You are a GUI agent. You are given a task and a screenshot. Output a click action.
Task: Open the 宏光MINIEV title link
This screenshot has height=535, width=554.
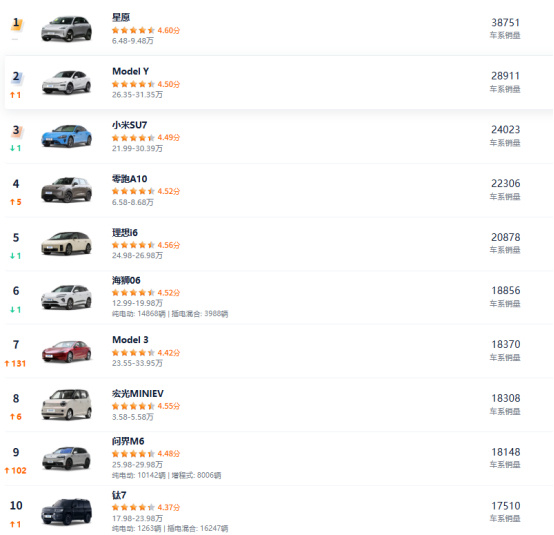tap(138, 394)
